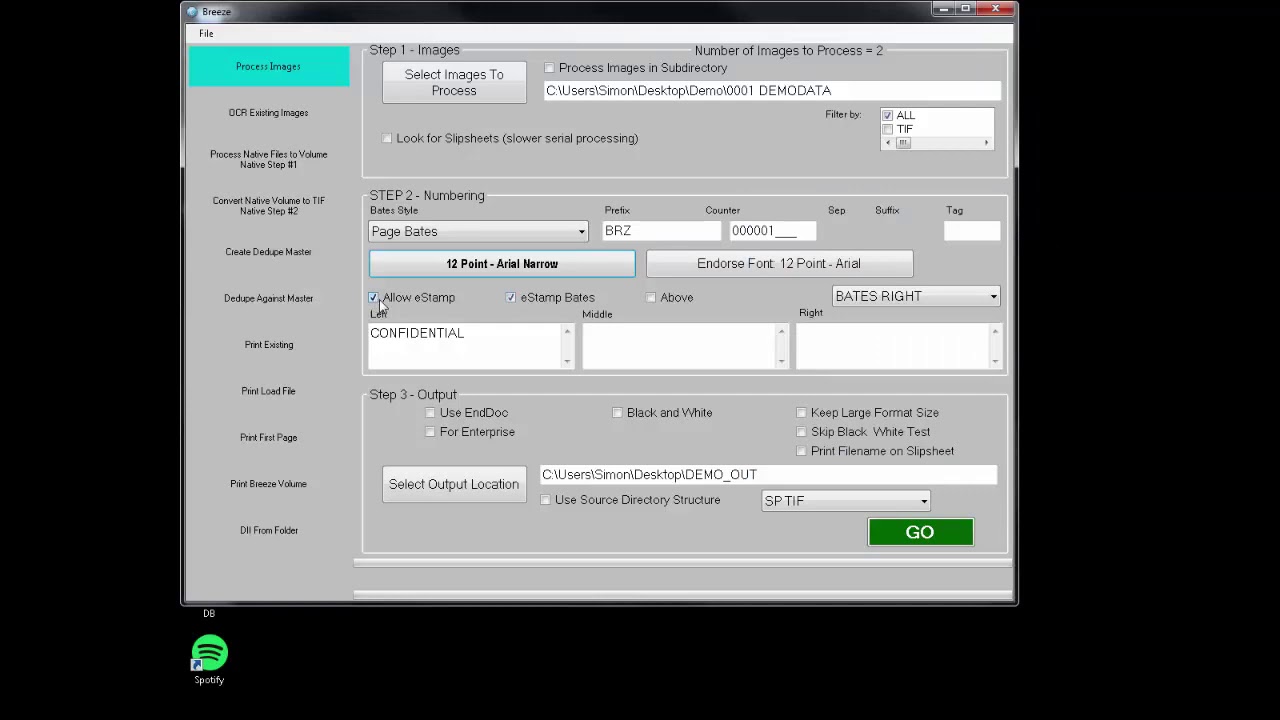
Task: Enable Use Source Directory Structure
Action: [x=545, y=500]
